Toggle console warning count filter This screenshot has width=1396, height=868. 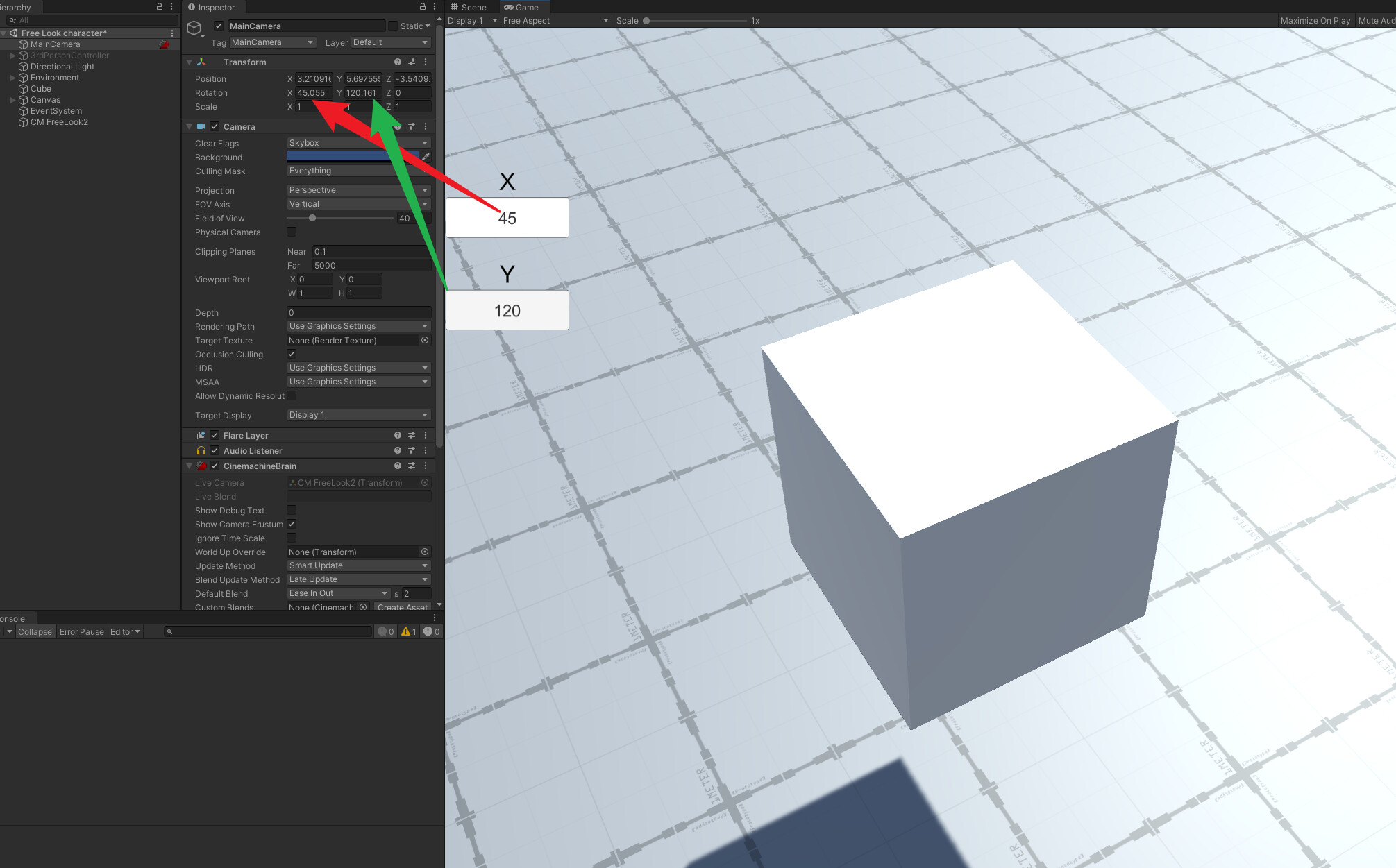point(409,631)
